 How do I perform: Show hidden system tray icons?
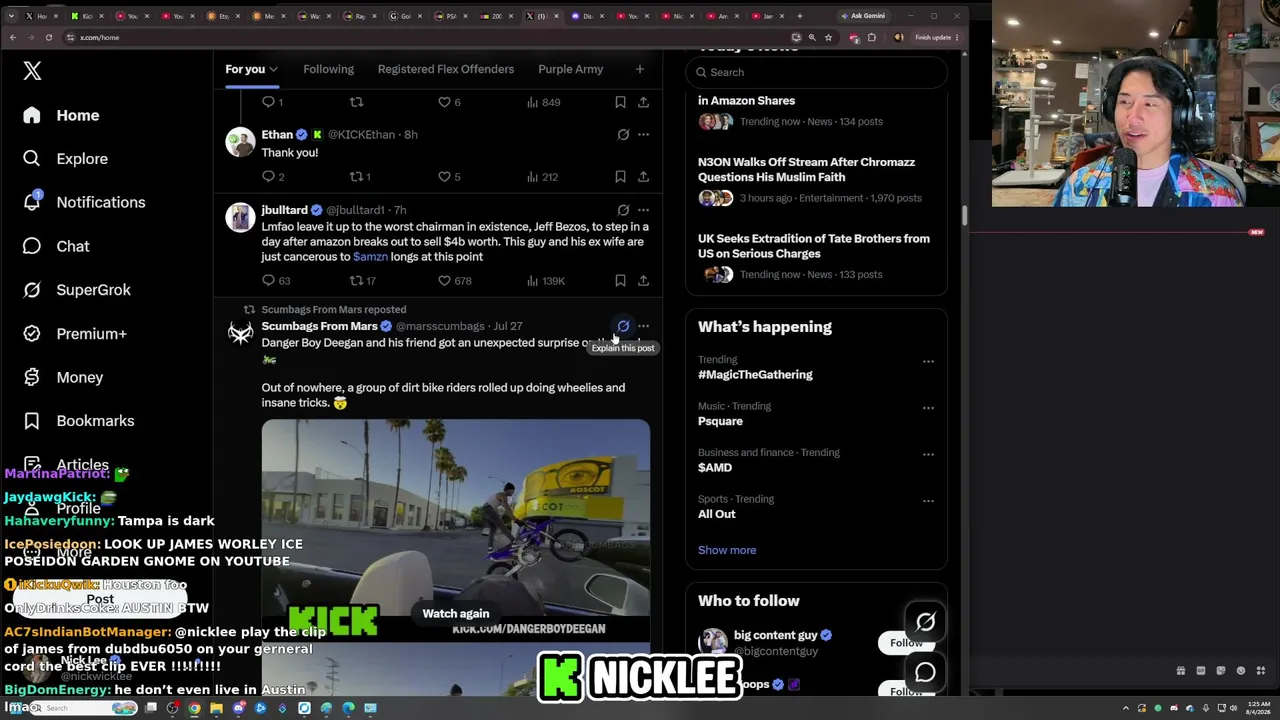[x=1126, y=708]
